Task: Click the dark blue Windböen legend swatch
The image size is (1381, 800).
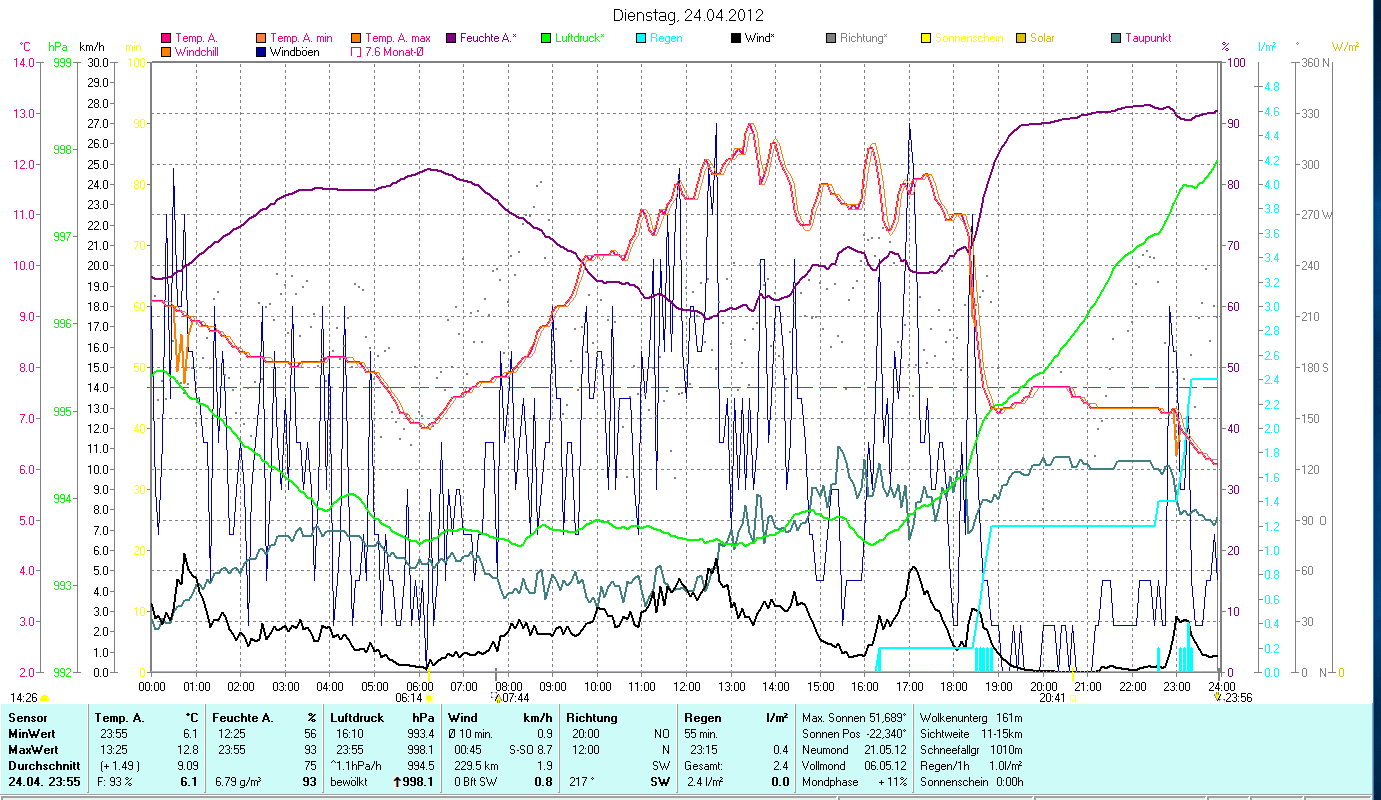Action: pyautogui.click(x=261, y=51)
